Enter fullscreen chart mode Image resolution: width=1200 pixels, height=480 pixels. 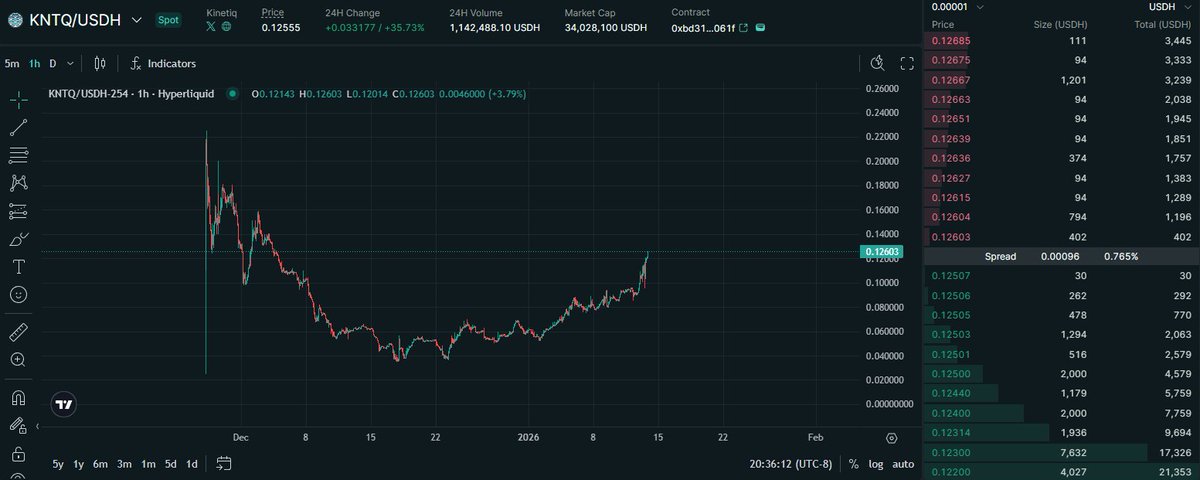point(907,64)
